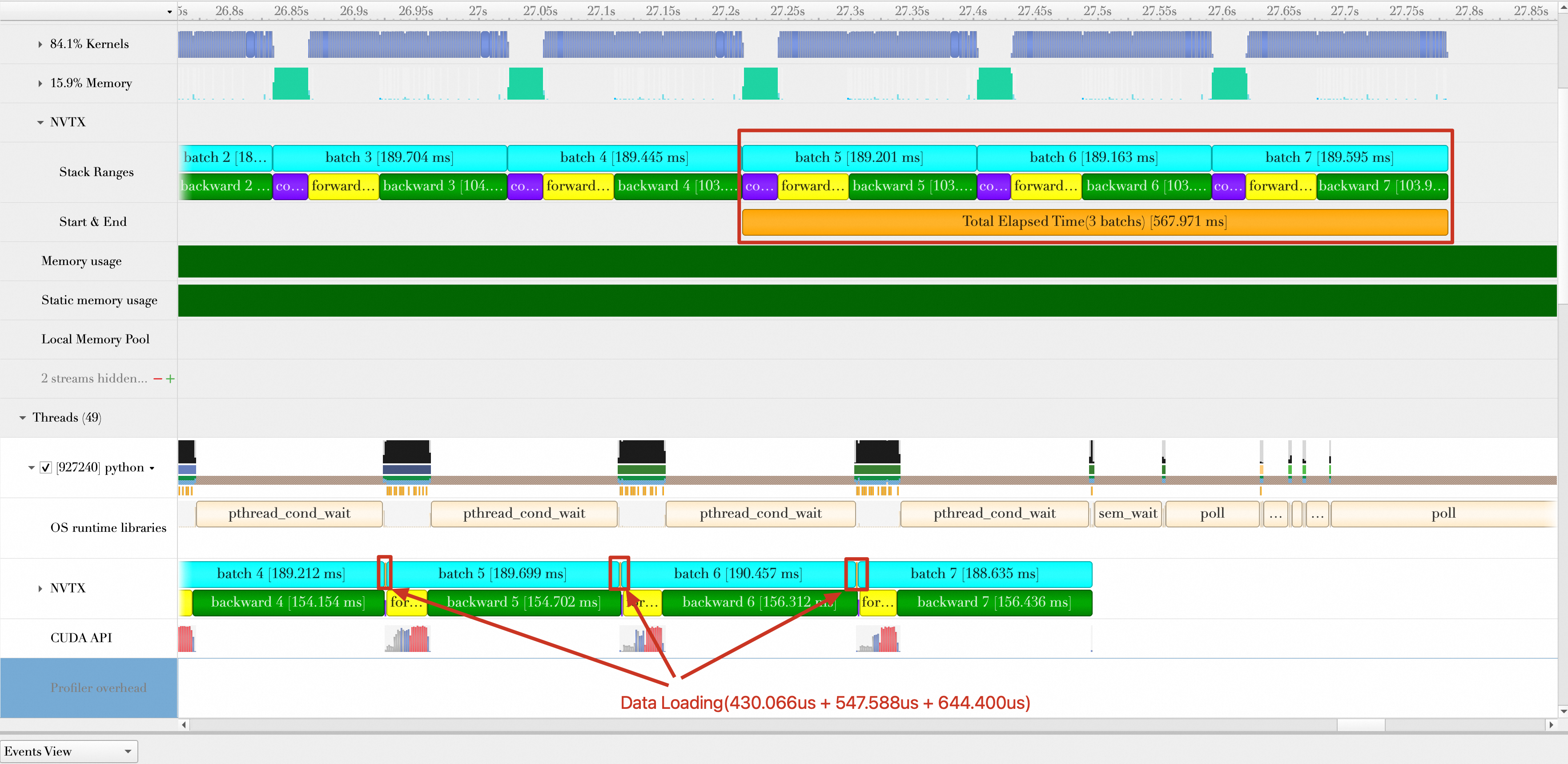This screenshot has height=764, width=1568.
Task: Click the timeline header dropdown arrow near ruler
Action: (169, 12)
